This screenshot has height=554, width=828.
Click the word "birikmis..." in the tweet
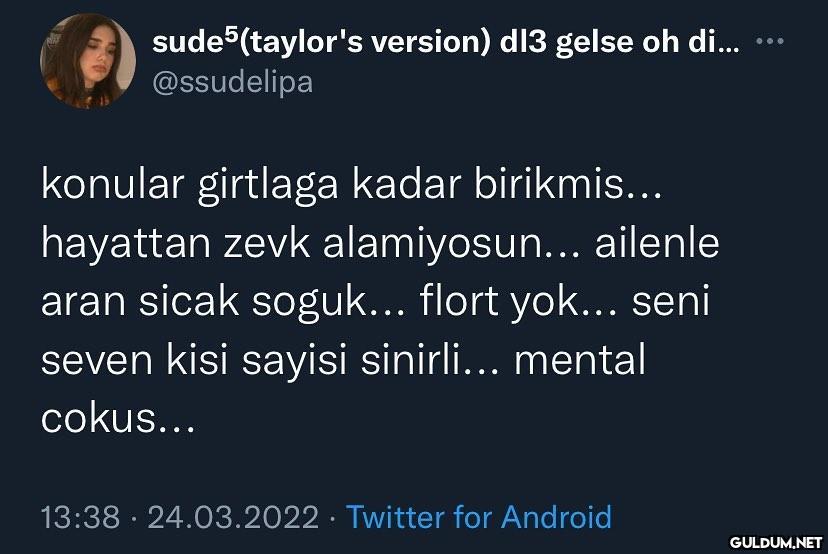(568, 185)
